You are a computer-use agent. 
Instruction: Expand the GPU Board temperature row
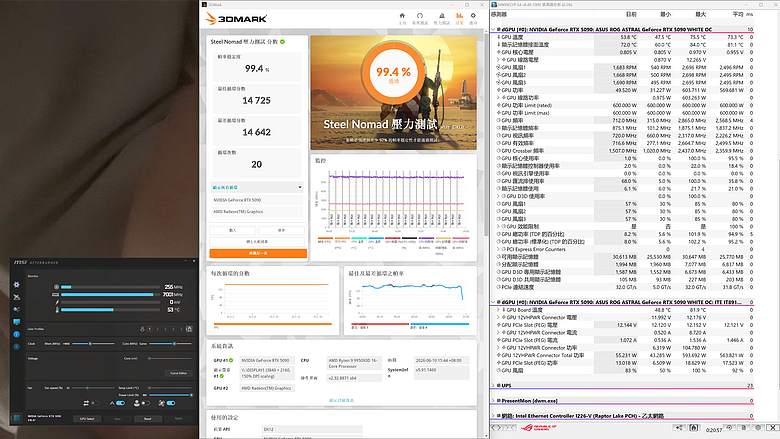[498, 310]
